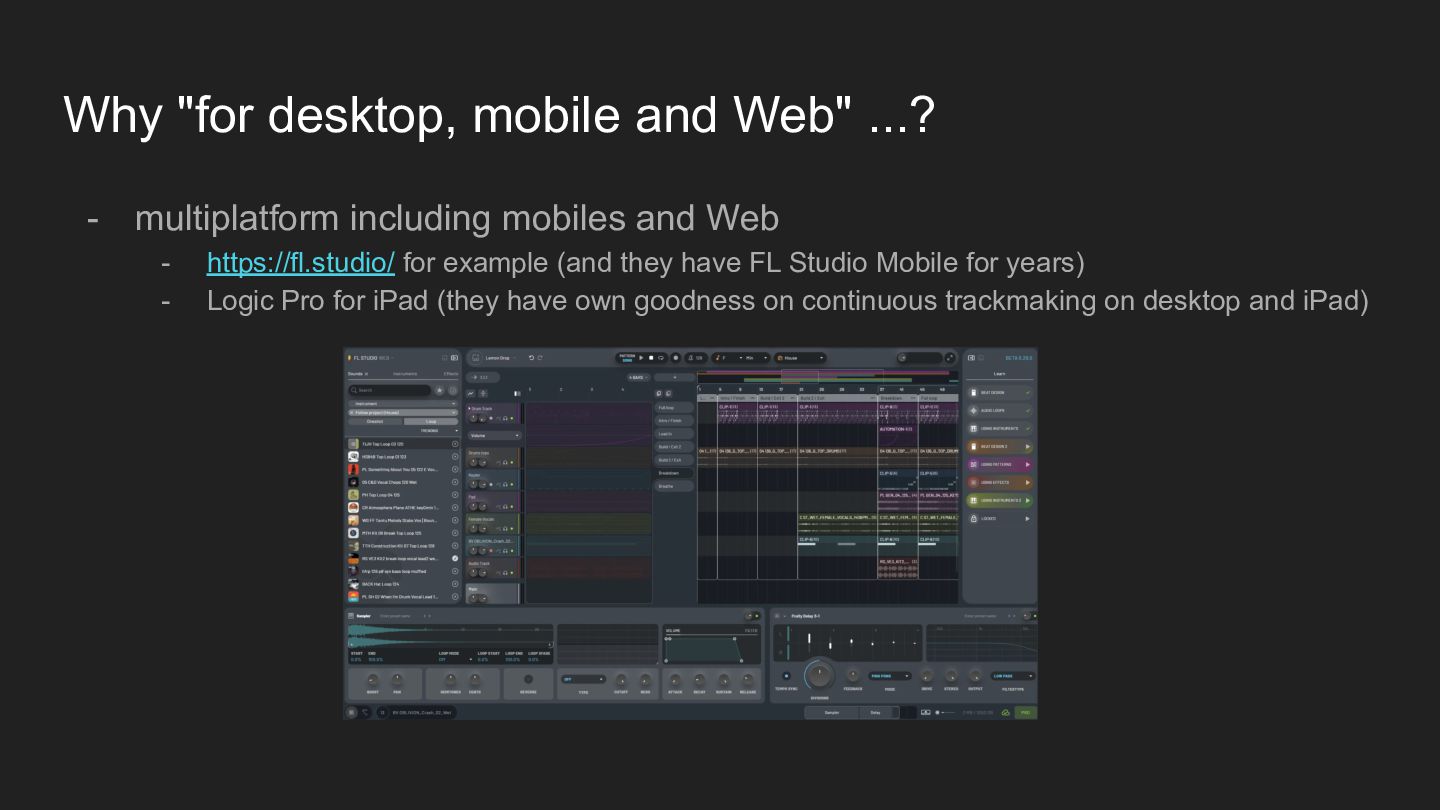Open the Follow project (House) dropdown
The image size is (1440, 810).
(x=403, y=412)
